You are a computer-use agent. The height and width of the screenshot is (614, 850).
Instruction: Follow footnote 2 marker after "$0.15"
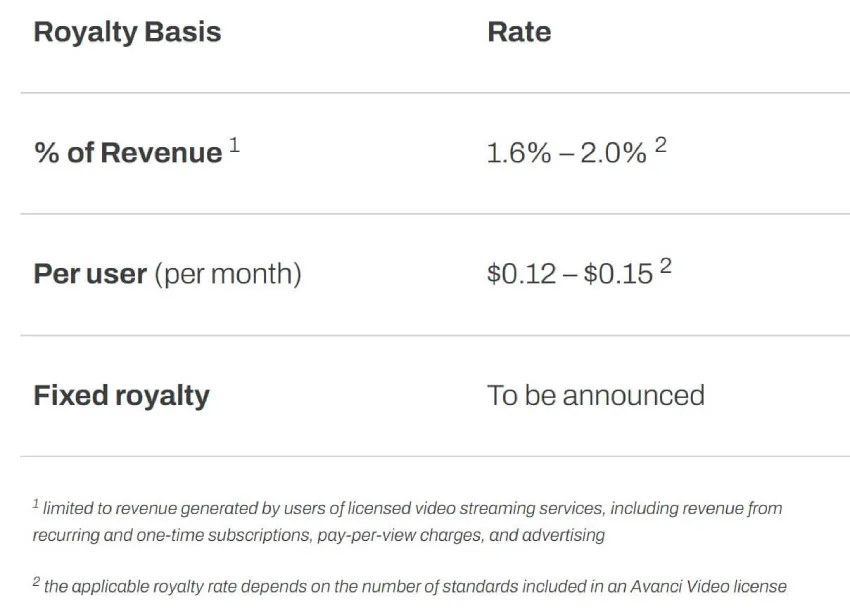tap(665, 266)
